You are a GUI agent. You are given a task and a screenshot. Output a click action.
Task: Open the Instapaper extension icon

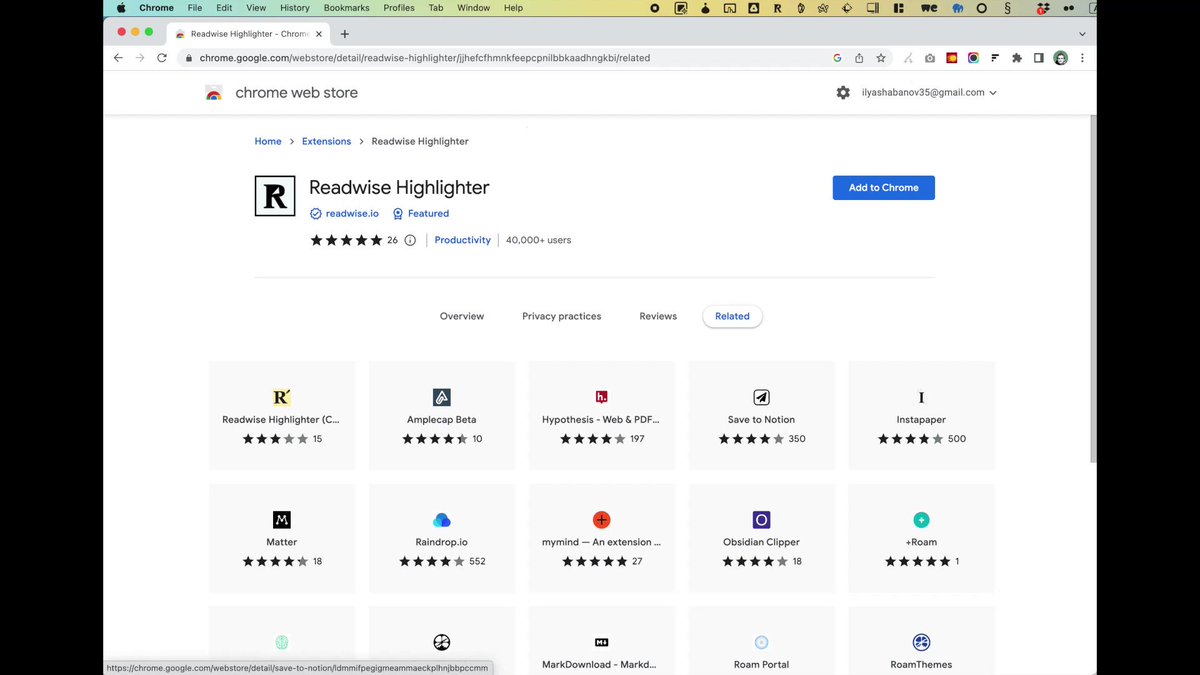pos(921,397)
